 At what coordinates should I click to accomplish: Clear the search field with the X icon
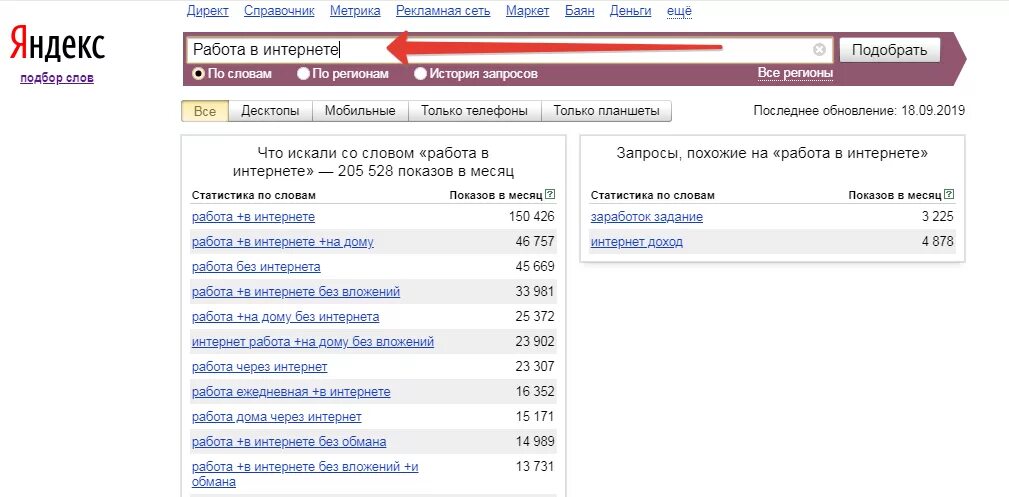[819, 50]
